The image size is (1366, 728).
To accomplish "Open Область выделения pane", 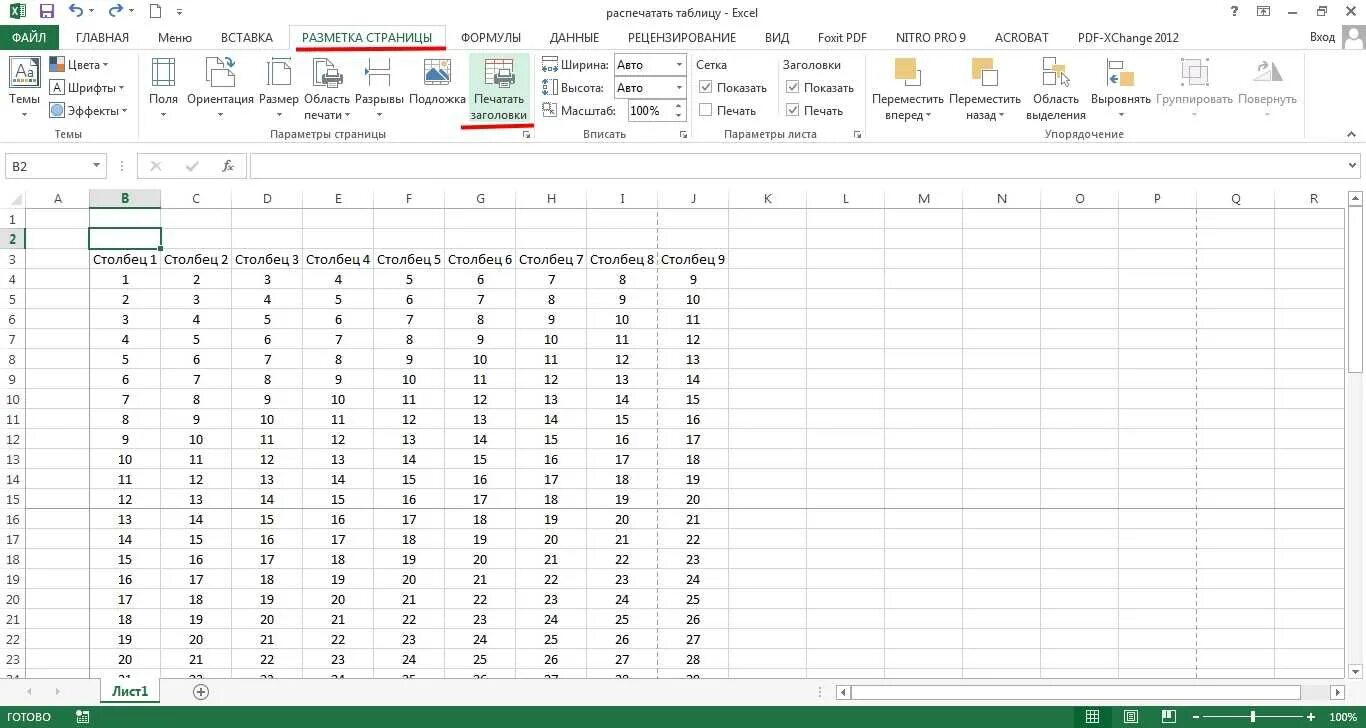I will tap(1055, 88).
